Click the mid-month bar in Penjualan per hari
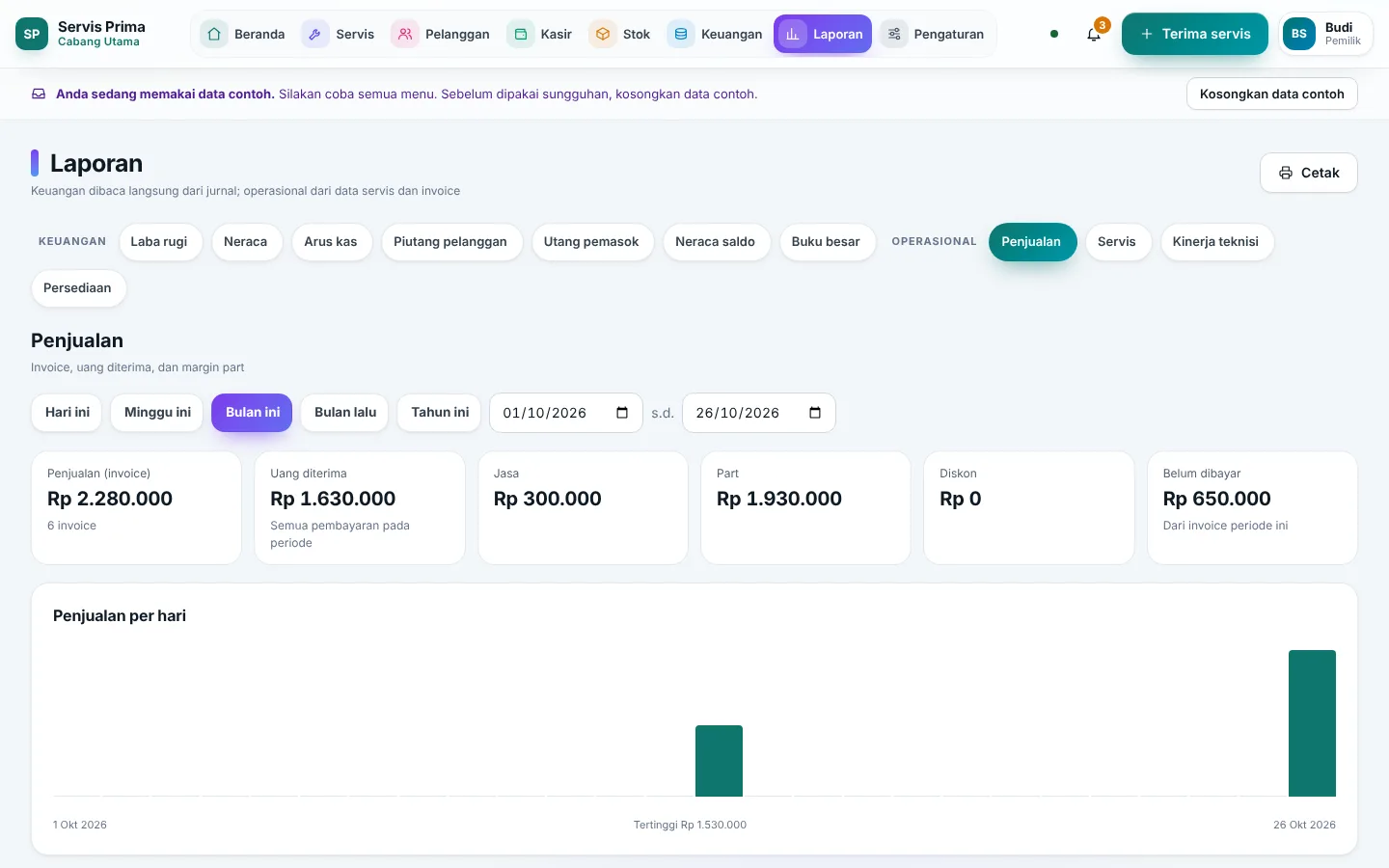The image size is (1389, 868). click(x=719, y=761)
